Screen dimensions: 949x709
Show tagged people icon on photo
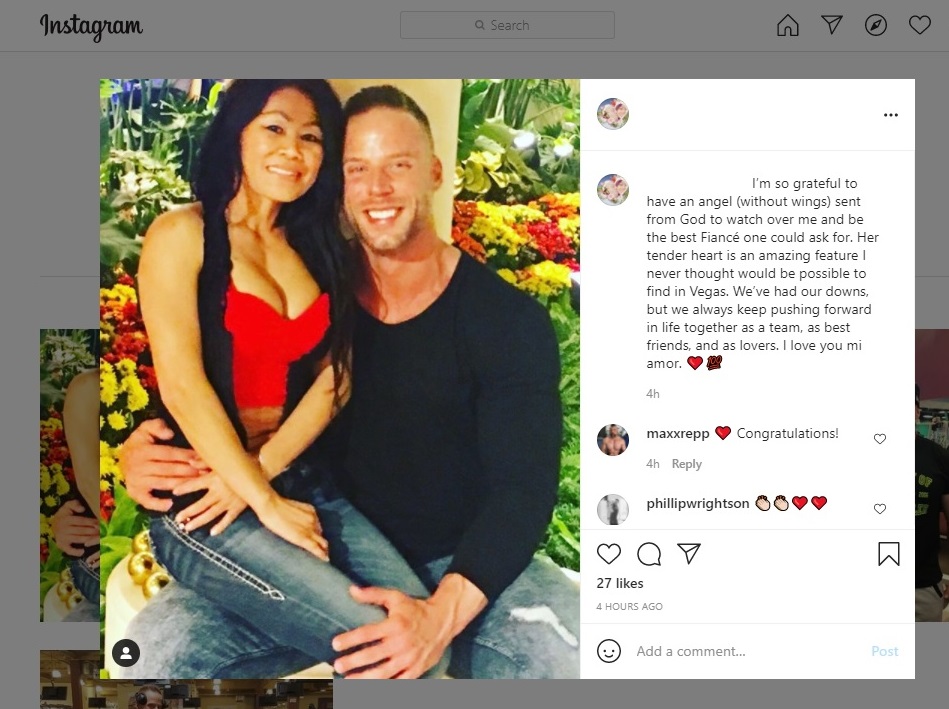tap(126, 653)
